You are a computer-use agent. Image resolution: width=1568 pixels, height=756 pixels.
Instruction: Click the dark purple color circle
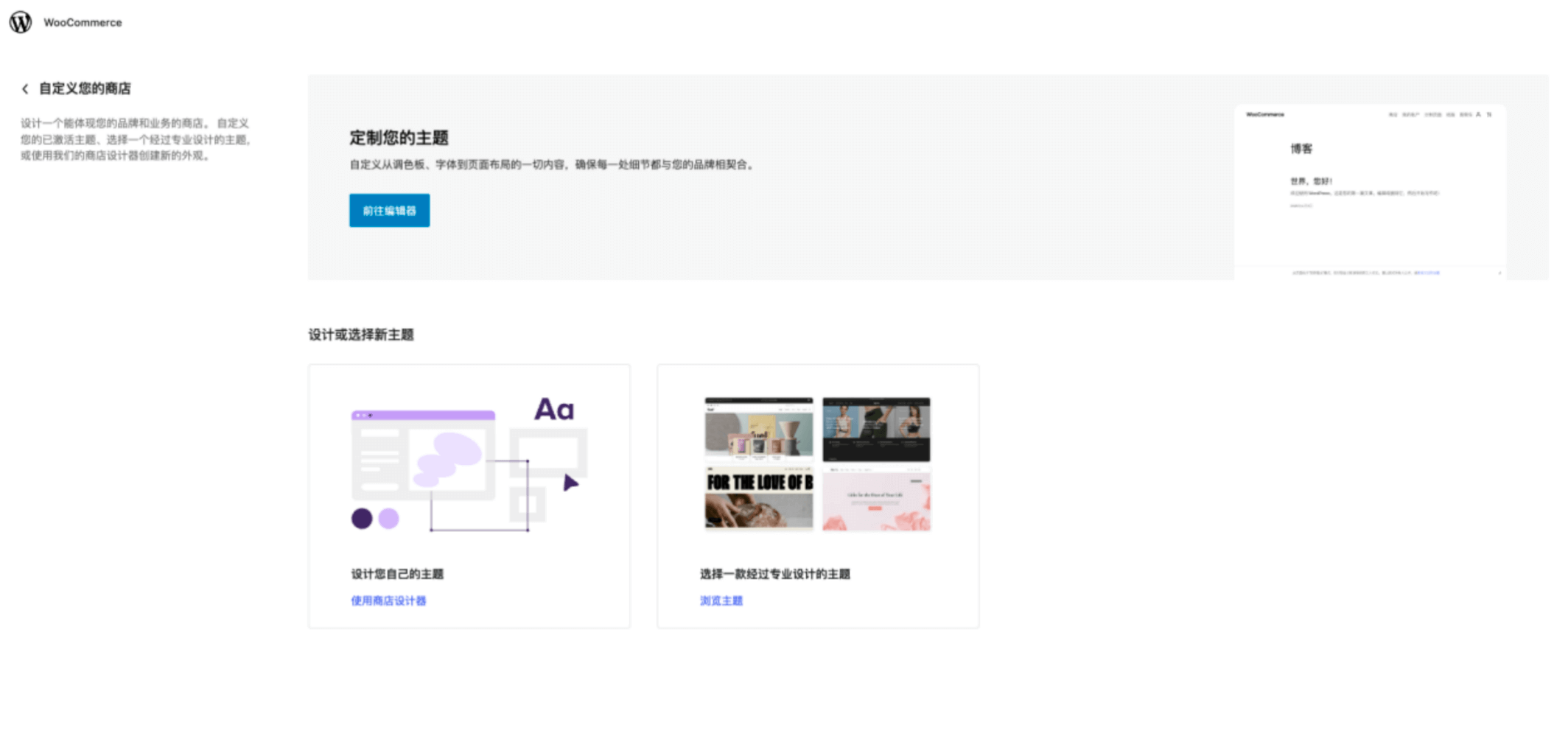point(362,519)
